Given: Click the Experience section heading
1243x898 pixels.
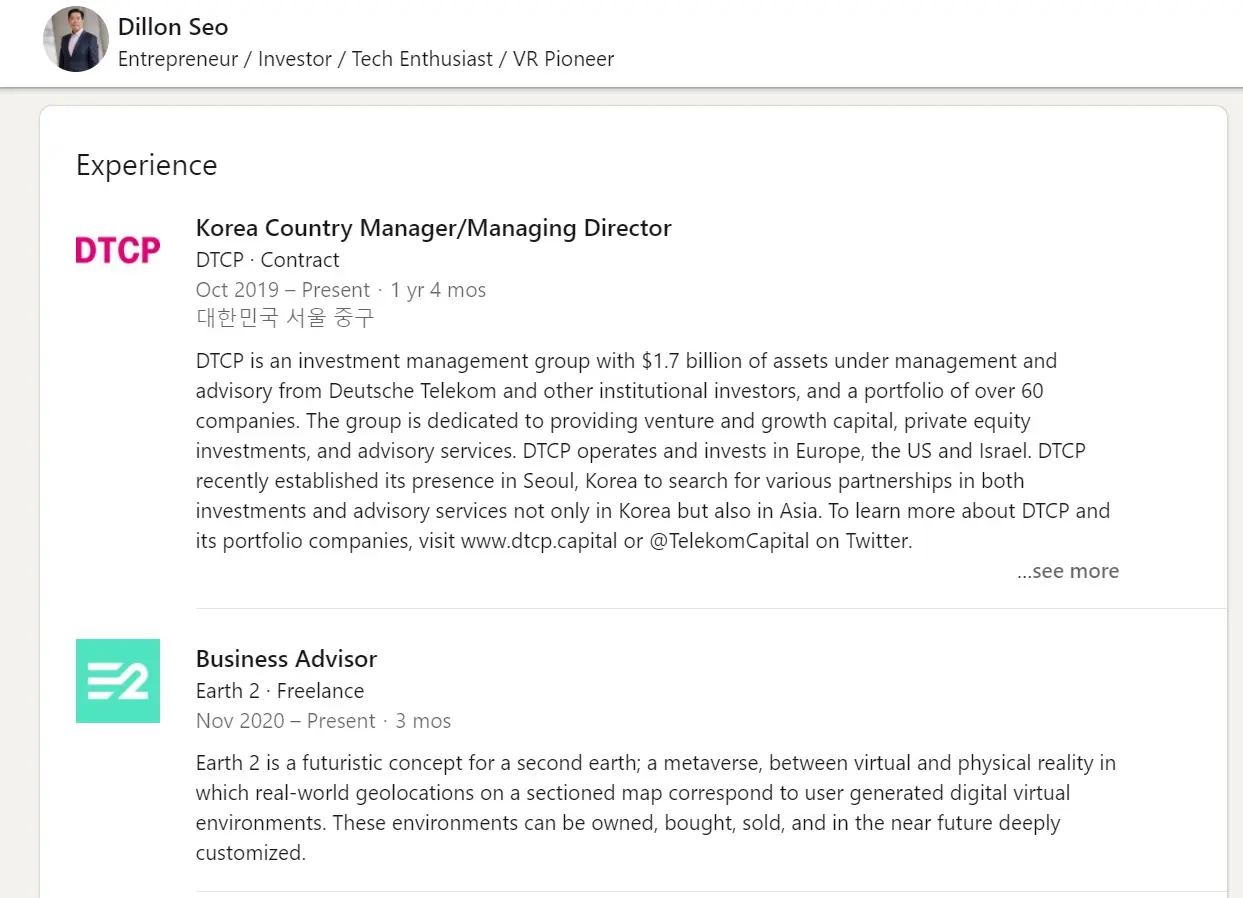Looking at the screenshot, I should 146,165.
